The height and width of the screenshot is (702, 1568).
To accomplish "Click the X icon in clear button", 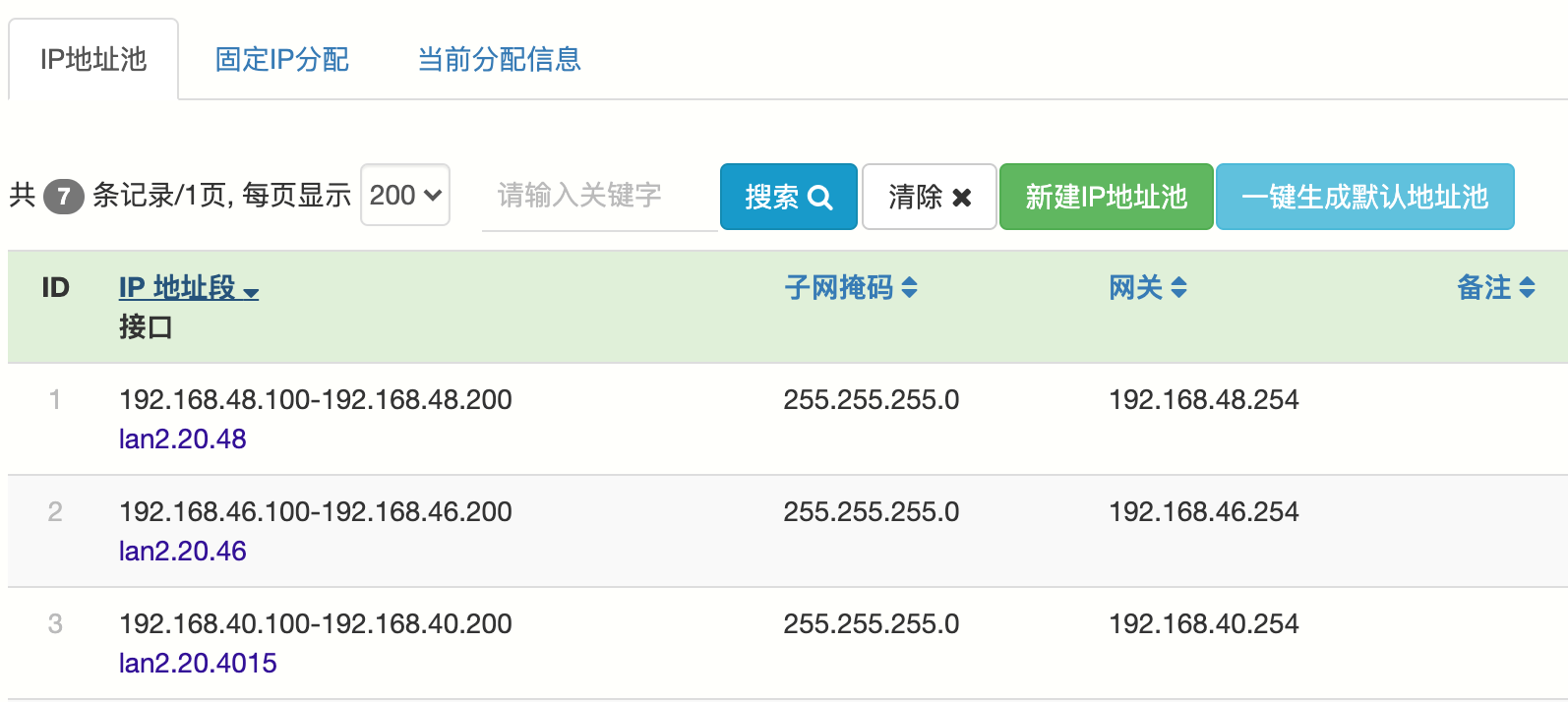I will pyautogui.click(x=962, y=198).
